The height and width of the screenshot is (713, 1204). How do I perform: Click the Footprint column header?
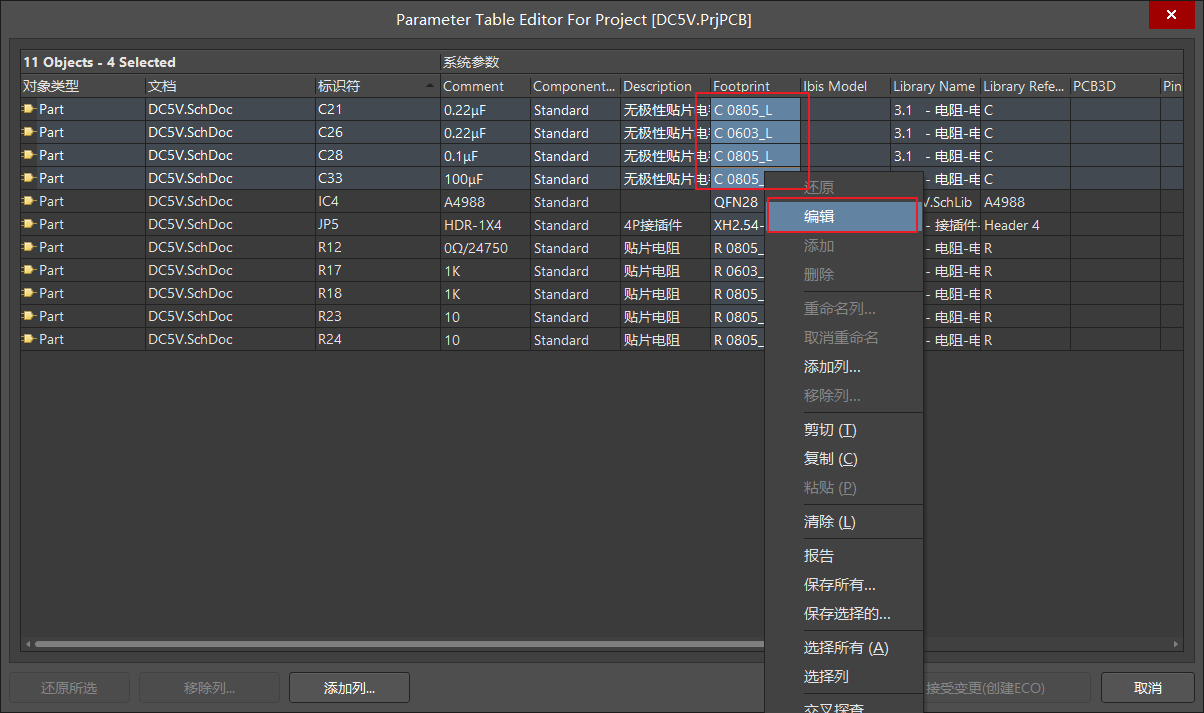pyautogui.click(x=755, y=86)
